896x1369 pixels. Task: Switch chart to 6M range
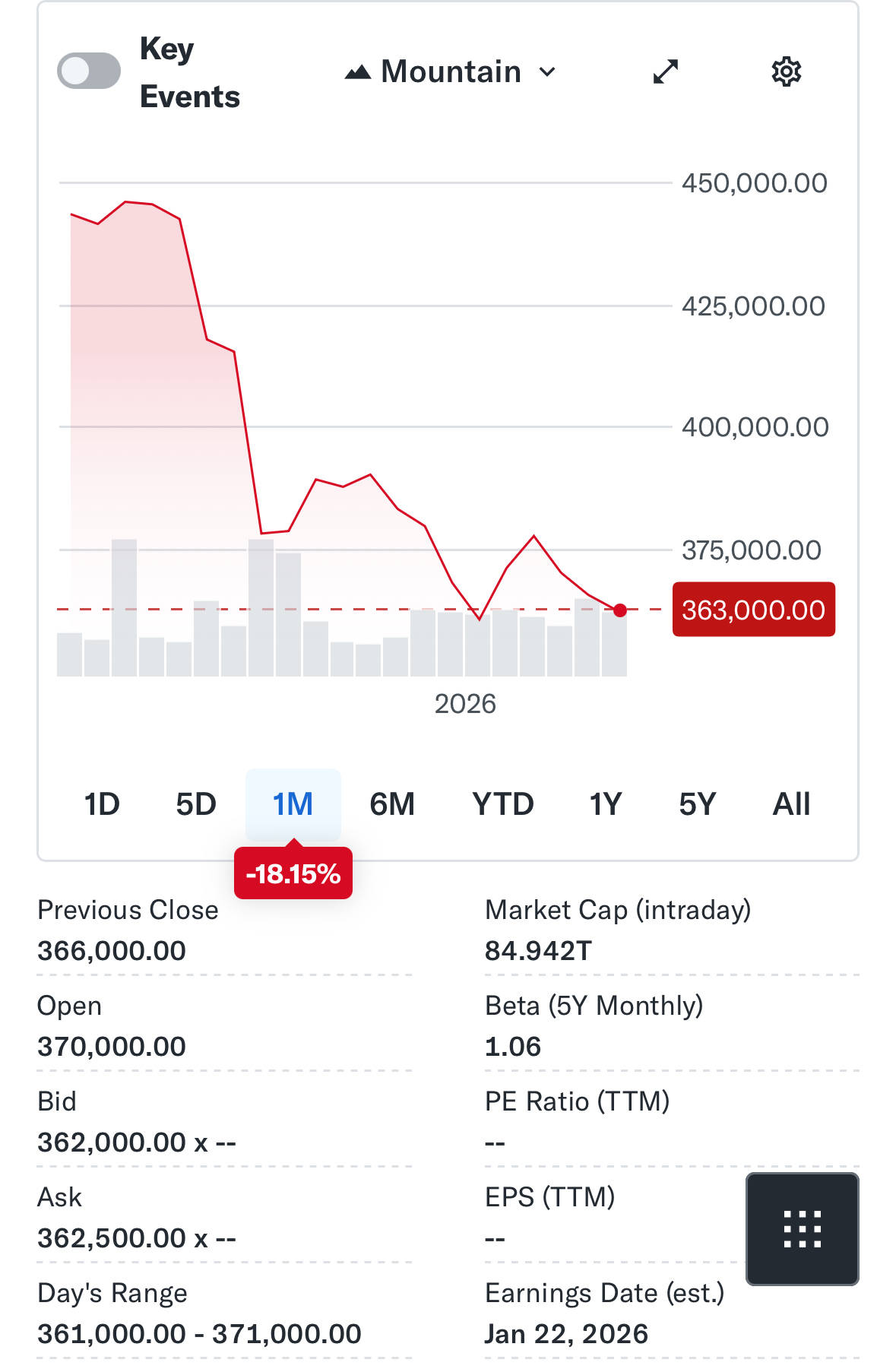(392, 804)
